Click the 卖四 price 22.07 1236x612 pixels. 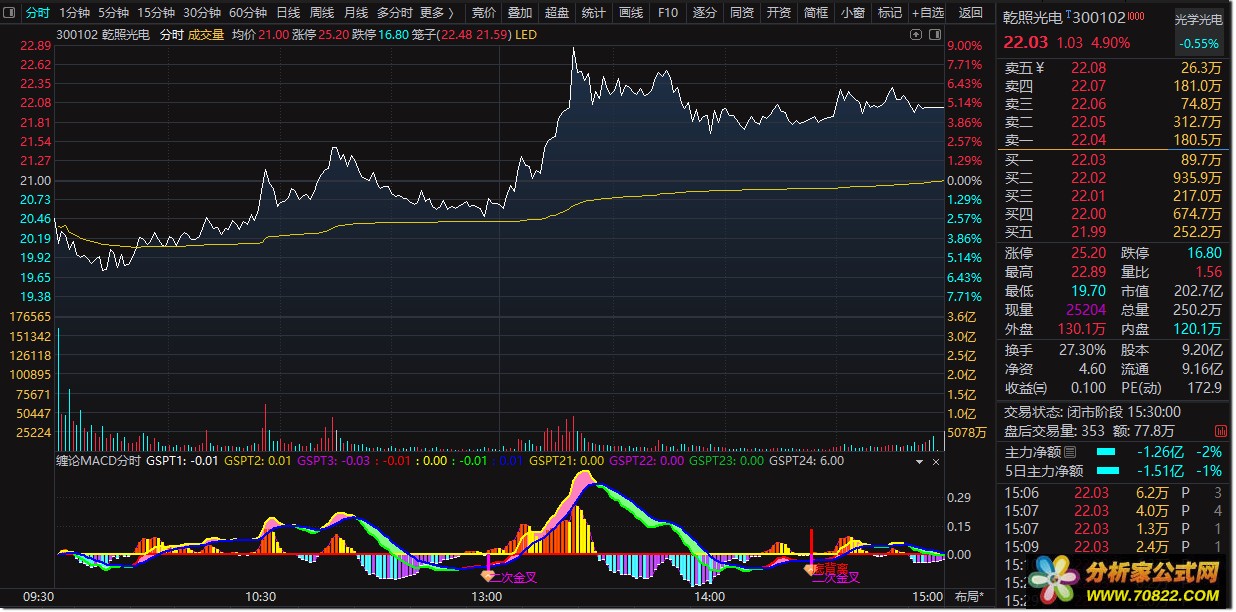1089,86
